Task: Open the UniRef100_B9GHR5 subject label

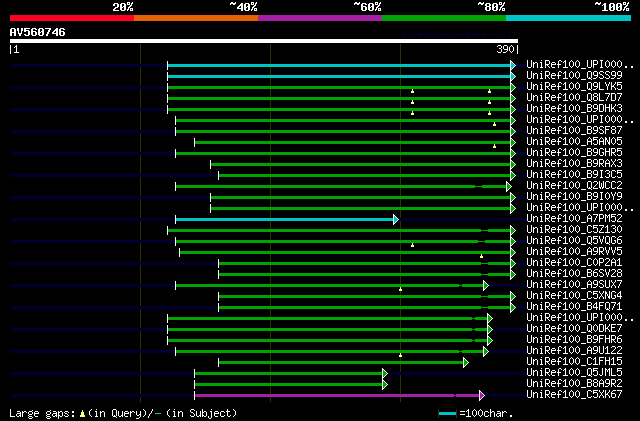Action: pyautogui.click(x=574, y=152)
